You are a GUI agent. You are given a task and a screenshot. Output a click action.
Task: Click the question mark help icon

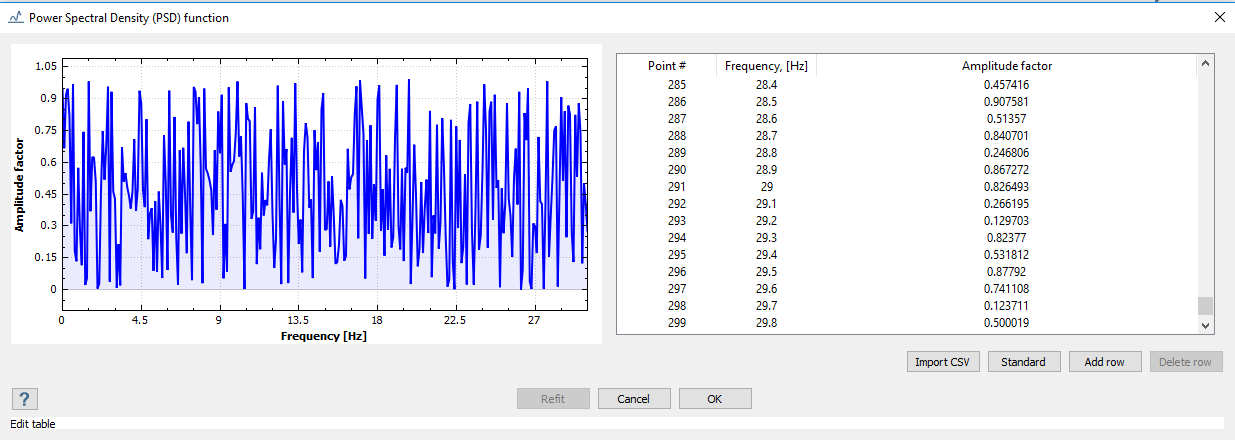[x=25, y=399]
